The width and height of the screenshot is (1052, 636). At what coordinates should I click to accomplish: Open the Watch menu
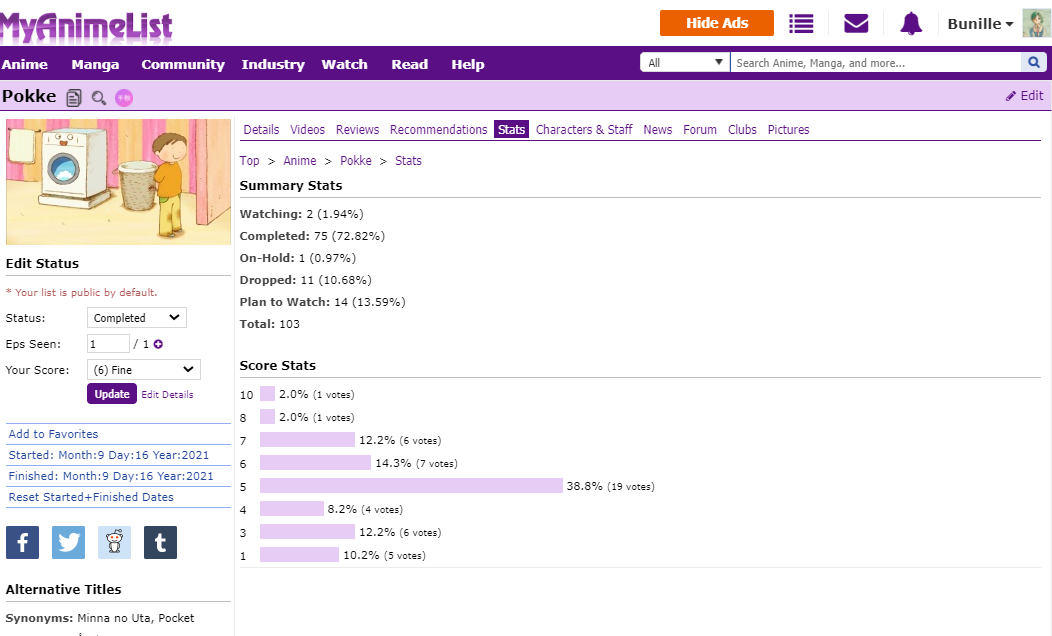pos(344,64)
